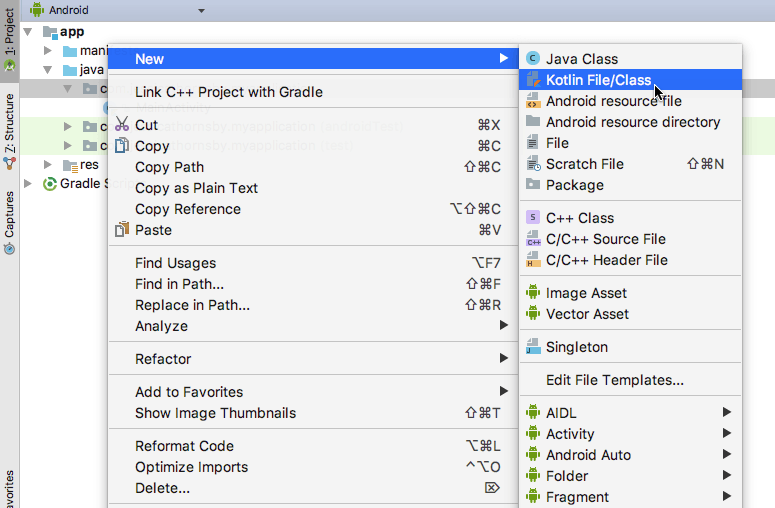Choose Find Usages from the context menu
This screenshot has height=508, width=775.
tap(176, 263)
